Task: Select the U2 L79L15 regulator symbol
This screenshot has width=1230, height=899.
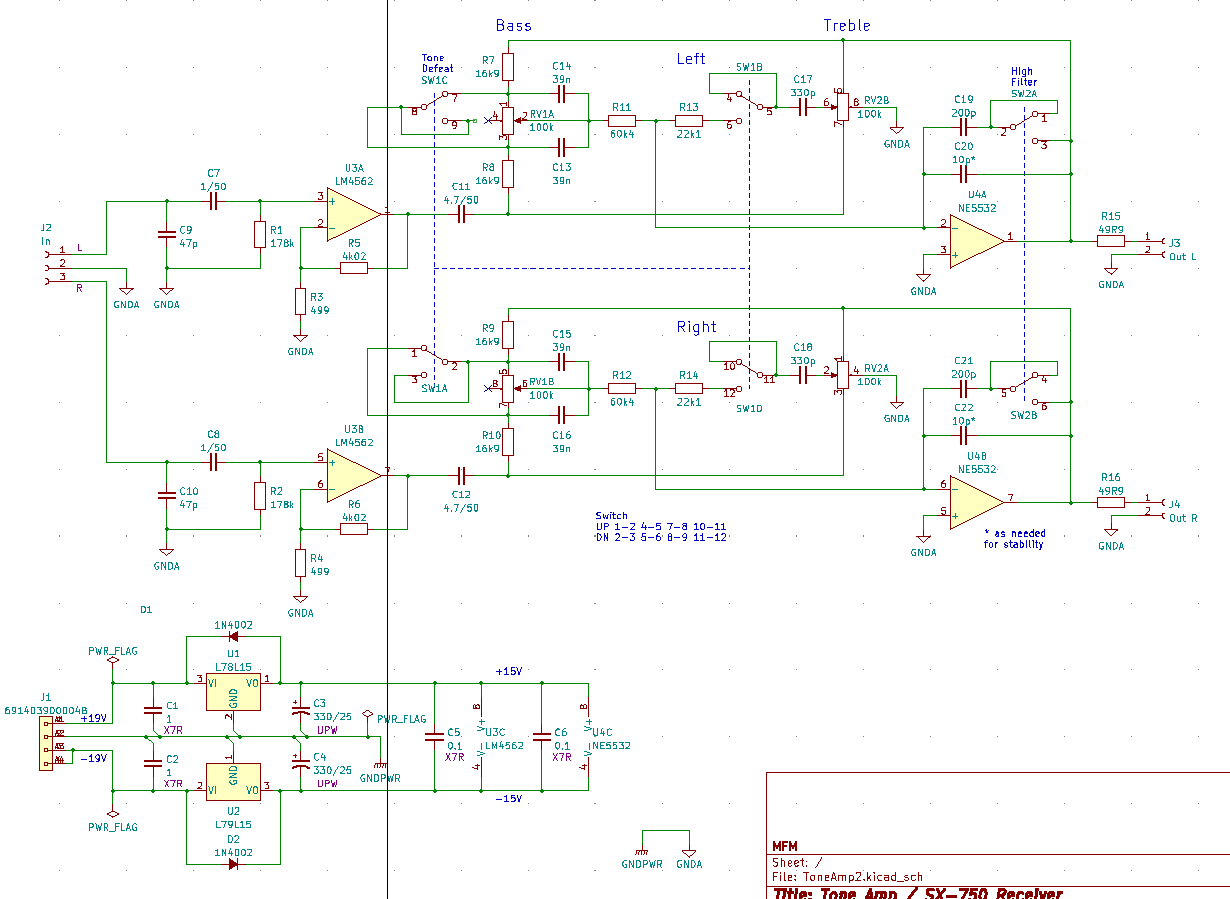Action: click(233, 781)
